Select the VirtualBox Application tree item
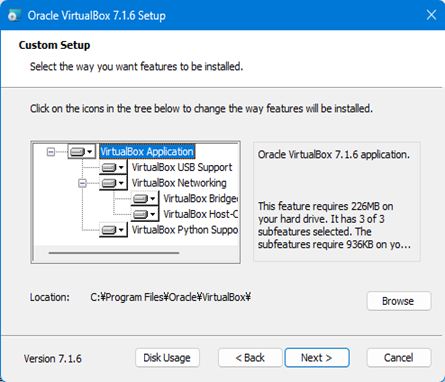Image resolution: width=445 pixels, height=382 pixels. coord(147,152)
